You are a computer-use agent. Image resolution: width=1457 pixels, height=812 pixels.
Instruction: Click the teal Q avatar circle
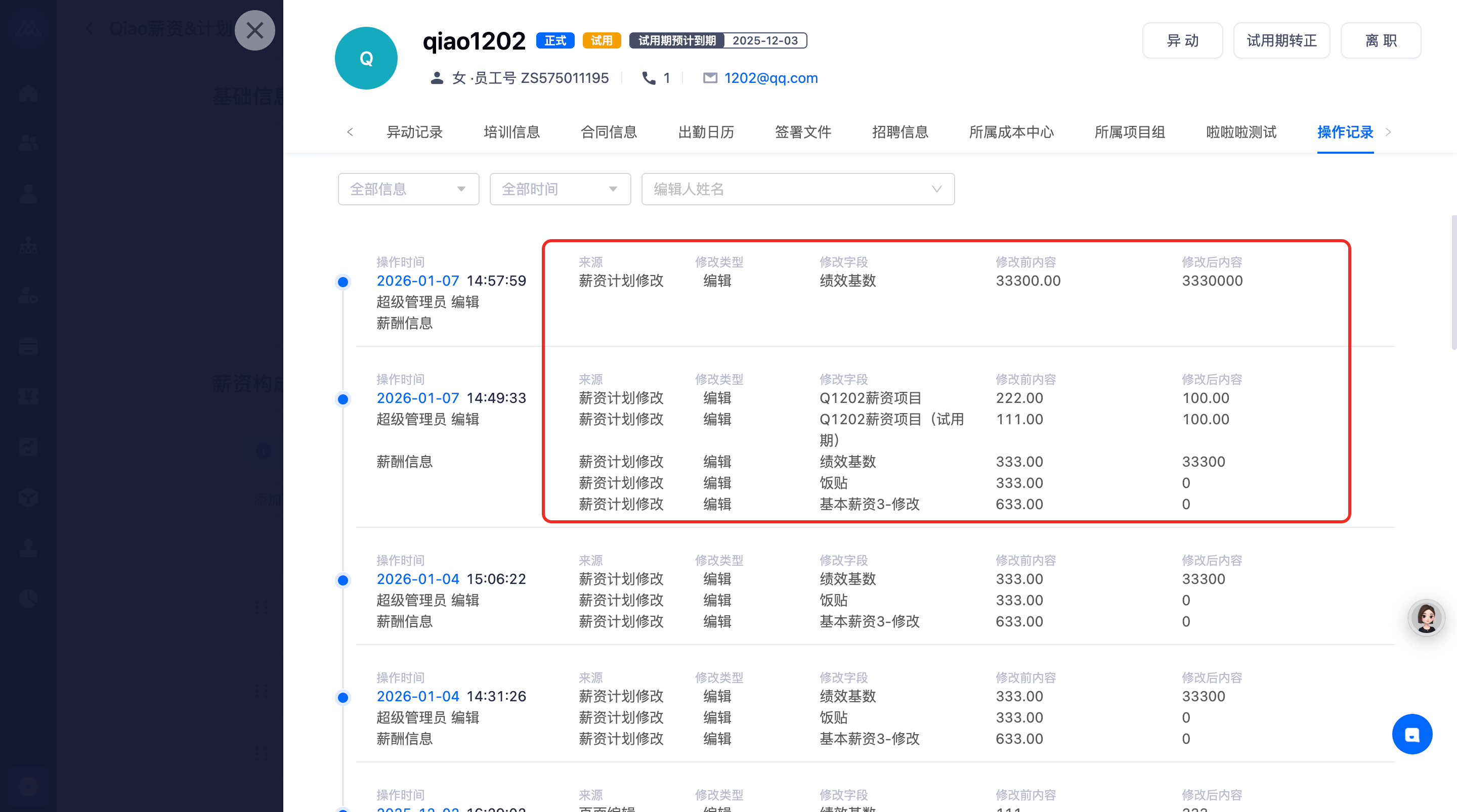click(x=366, y=58)
